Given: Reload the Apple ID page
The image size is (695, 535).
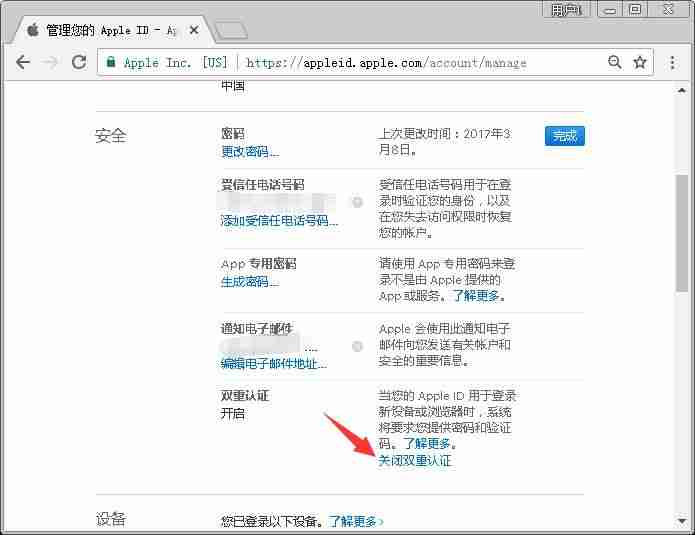Looking at the screenshot, I should click(79, 62).
